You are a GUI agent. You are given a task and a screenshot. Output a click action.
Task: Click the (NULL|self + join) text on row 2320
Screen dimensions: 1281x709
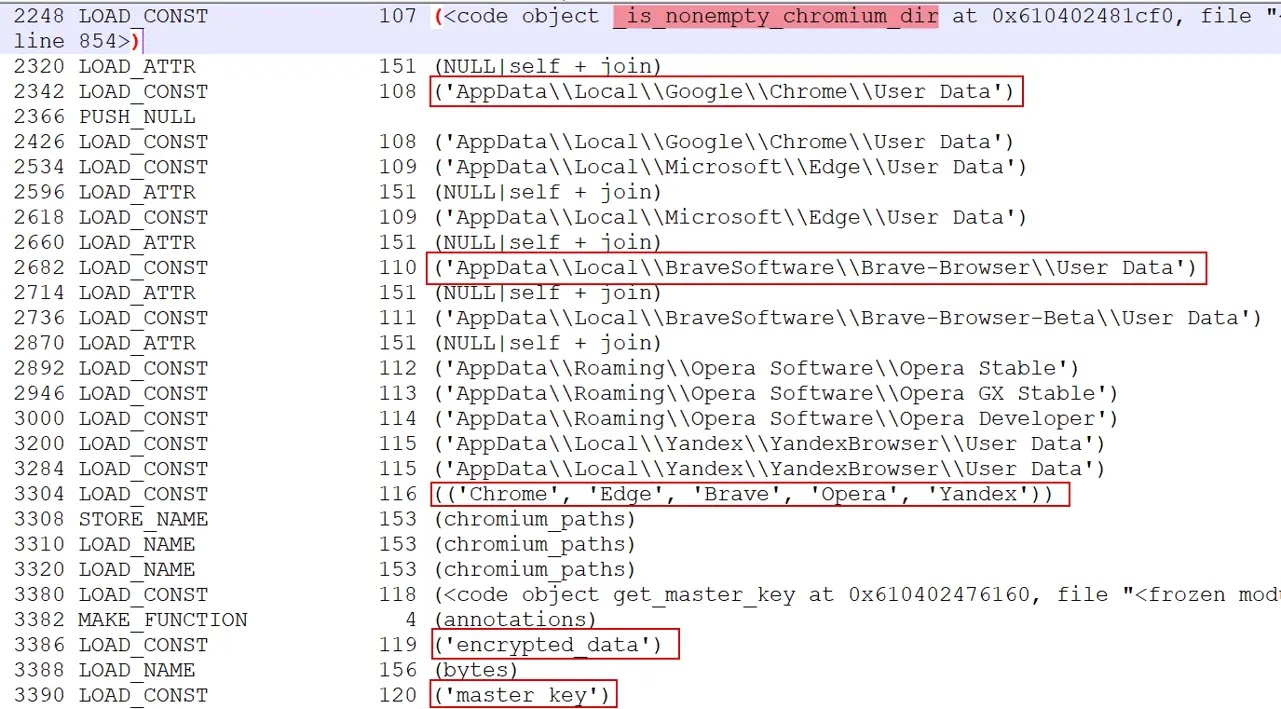click(x=548, y=66)
